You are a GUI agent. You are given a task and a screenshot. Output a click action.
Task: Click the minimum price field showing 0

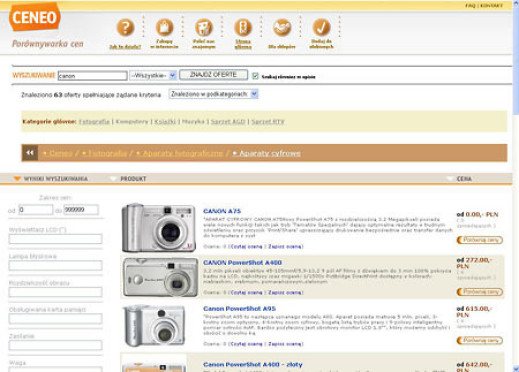point(36,210)
